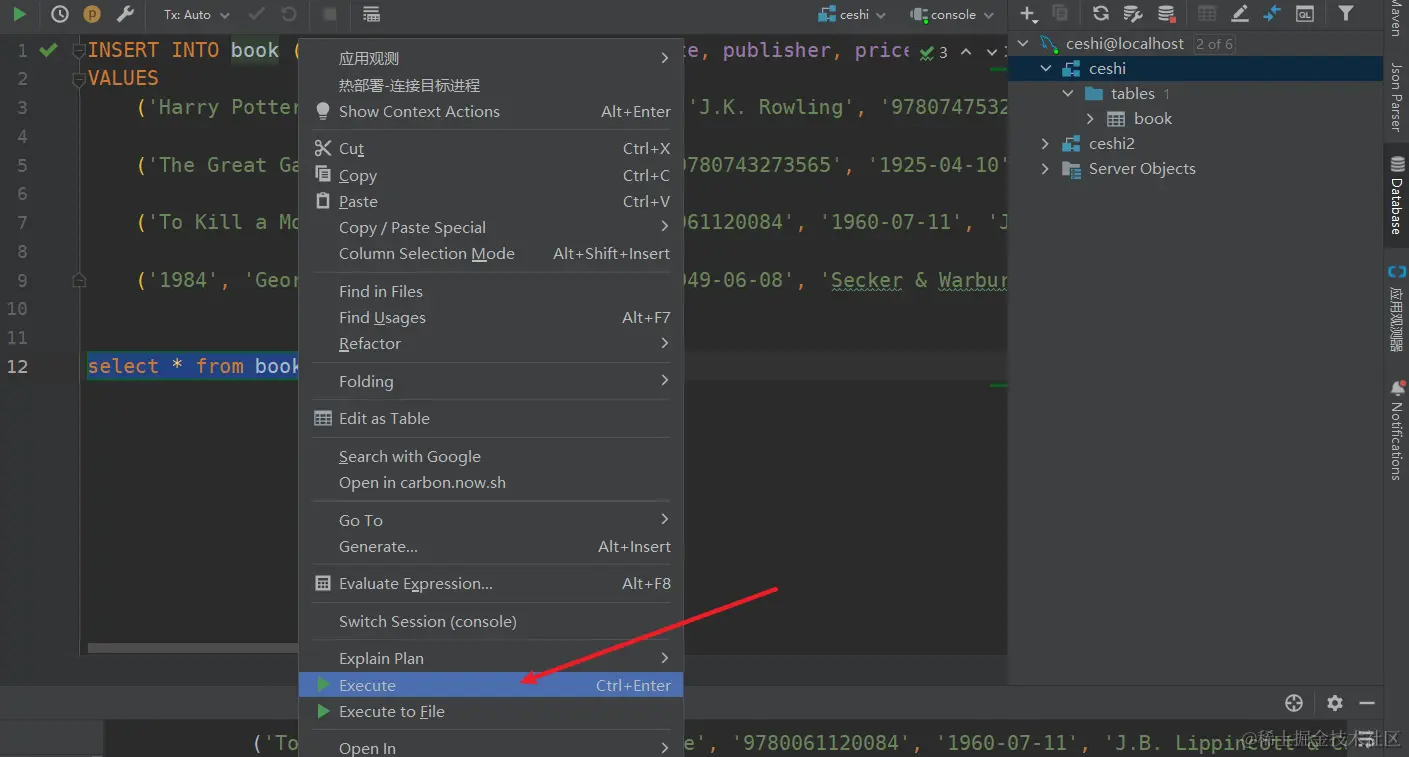Open bottom panel settings gear icon
Image resolution: width=1409 pixels, height=757 pixels.
click(x=1335, y=703)
